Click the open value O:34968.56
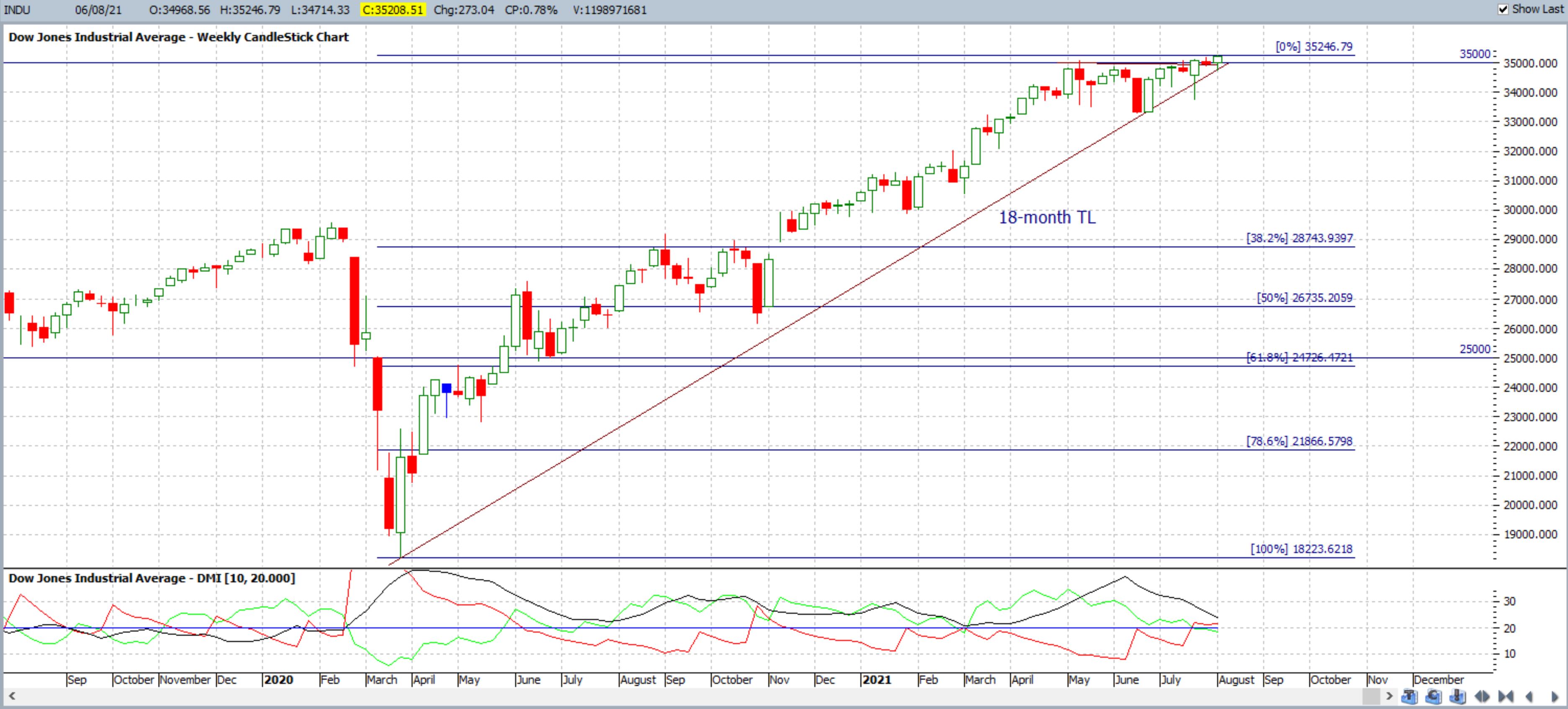The width and height of the screenshot is (1568, 709). [x=179, y=10]
